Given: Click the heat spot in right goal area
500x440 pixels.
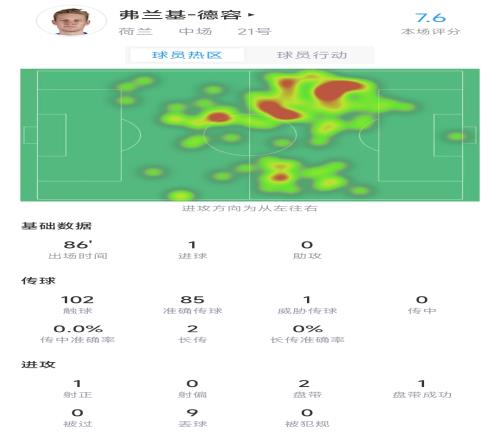Looking at the screenshot, I should point(456,136).
